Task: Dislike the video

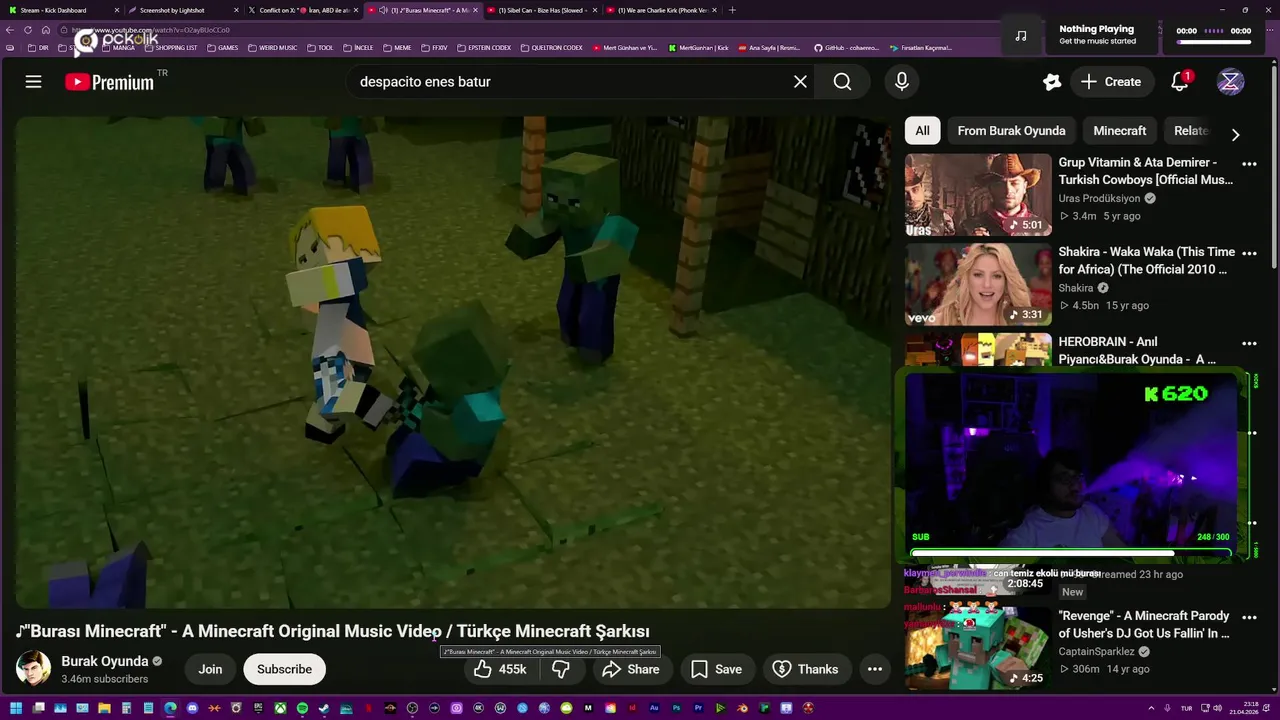Action: [561, 669]
